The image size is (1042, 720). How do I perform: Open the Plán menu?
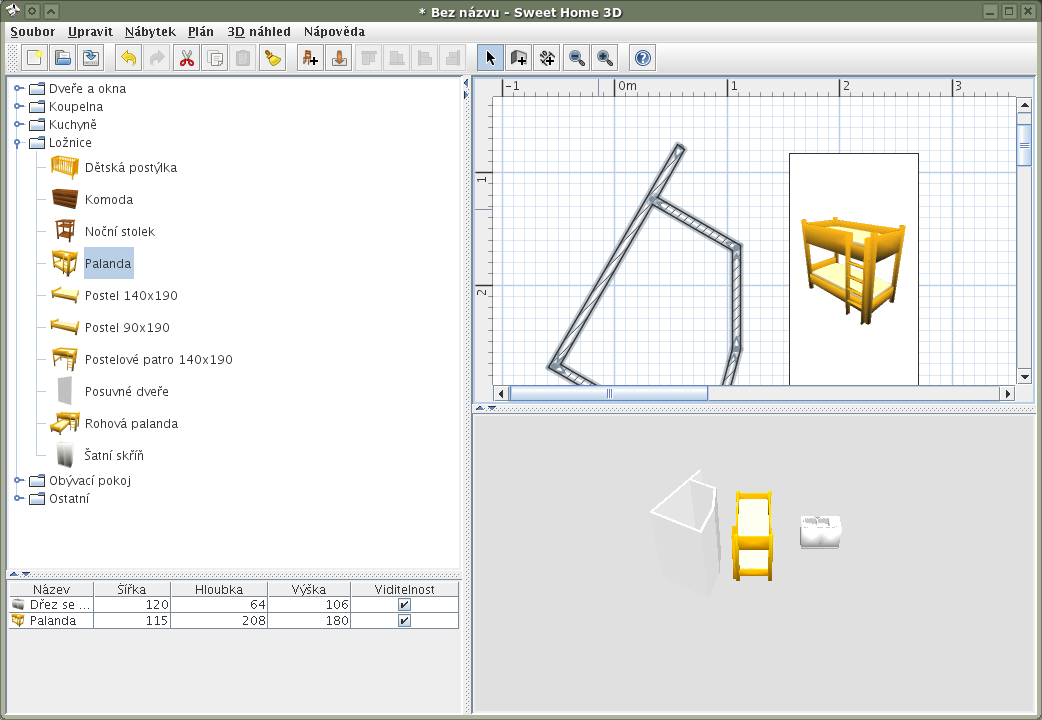click(x=201, y=31)
